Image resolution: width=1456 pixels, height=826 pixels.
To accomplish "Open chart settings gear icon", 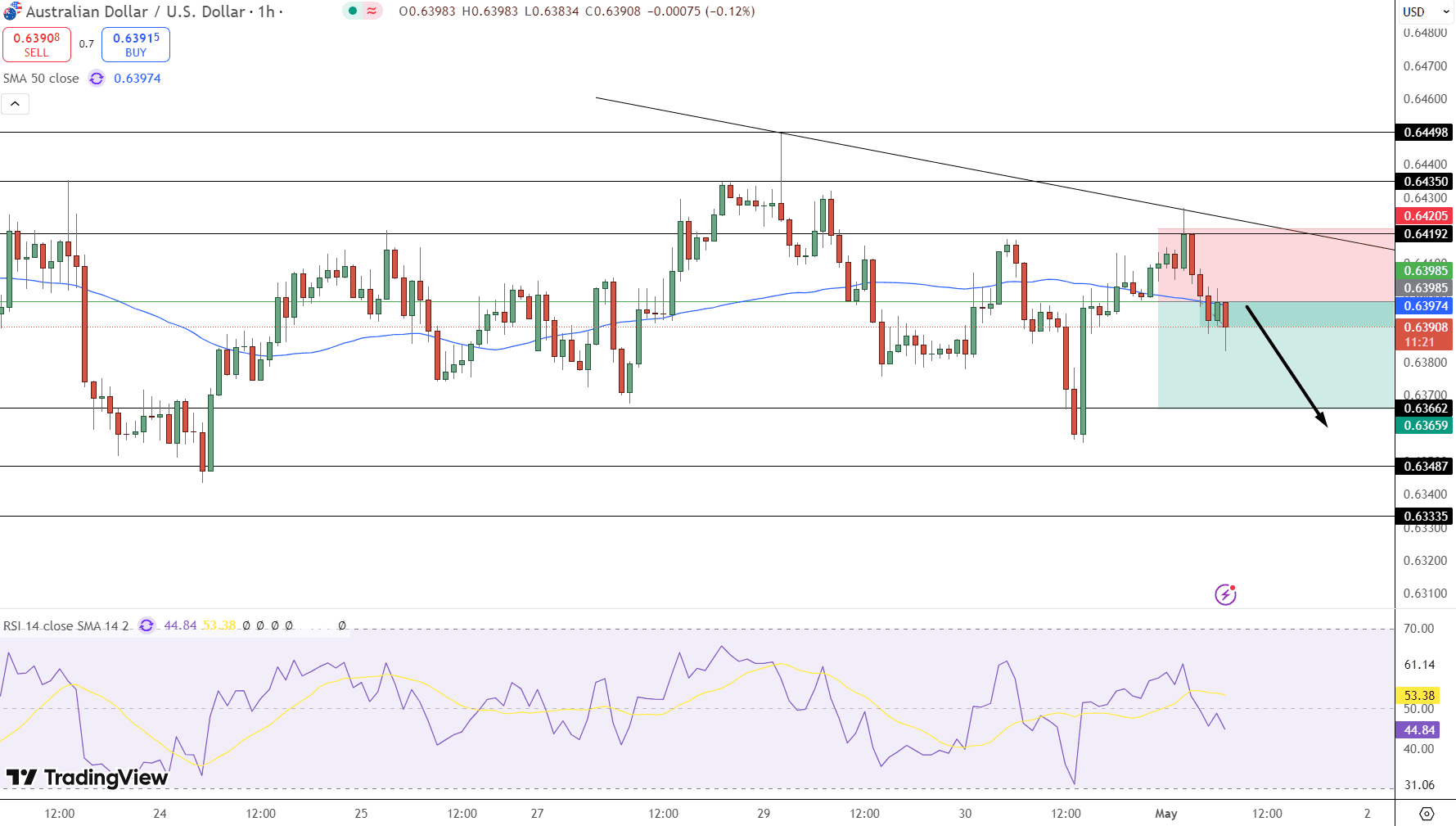I will point(1427,814).
